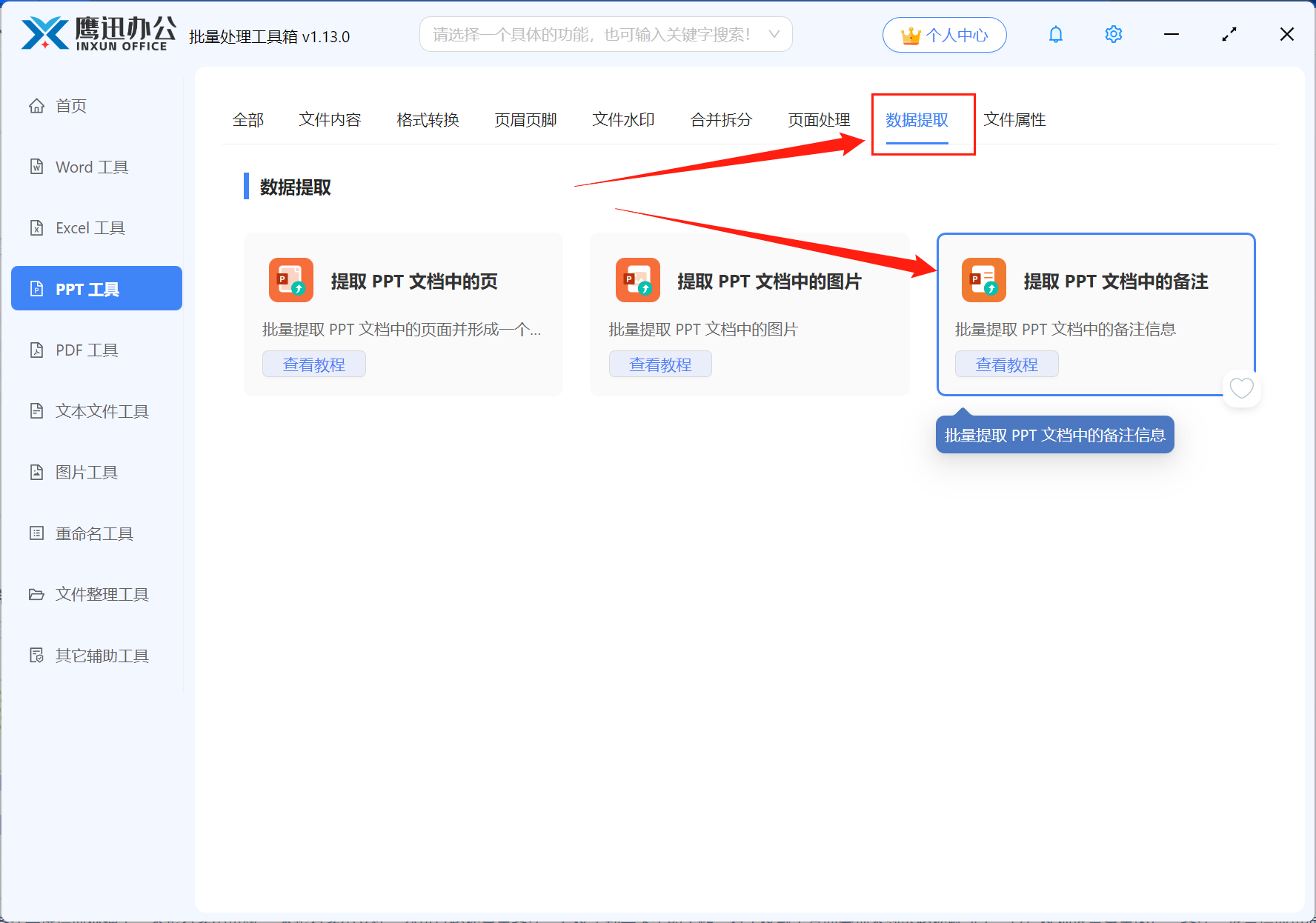Image resolution: width=1316 pixels, height=923 pixels.
Task: Open Excel 工具 in the sidebar
Action: (90, 228)
